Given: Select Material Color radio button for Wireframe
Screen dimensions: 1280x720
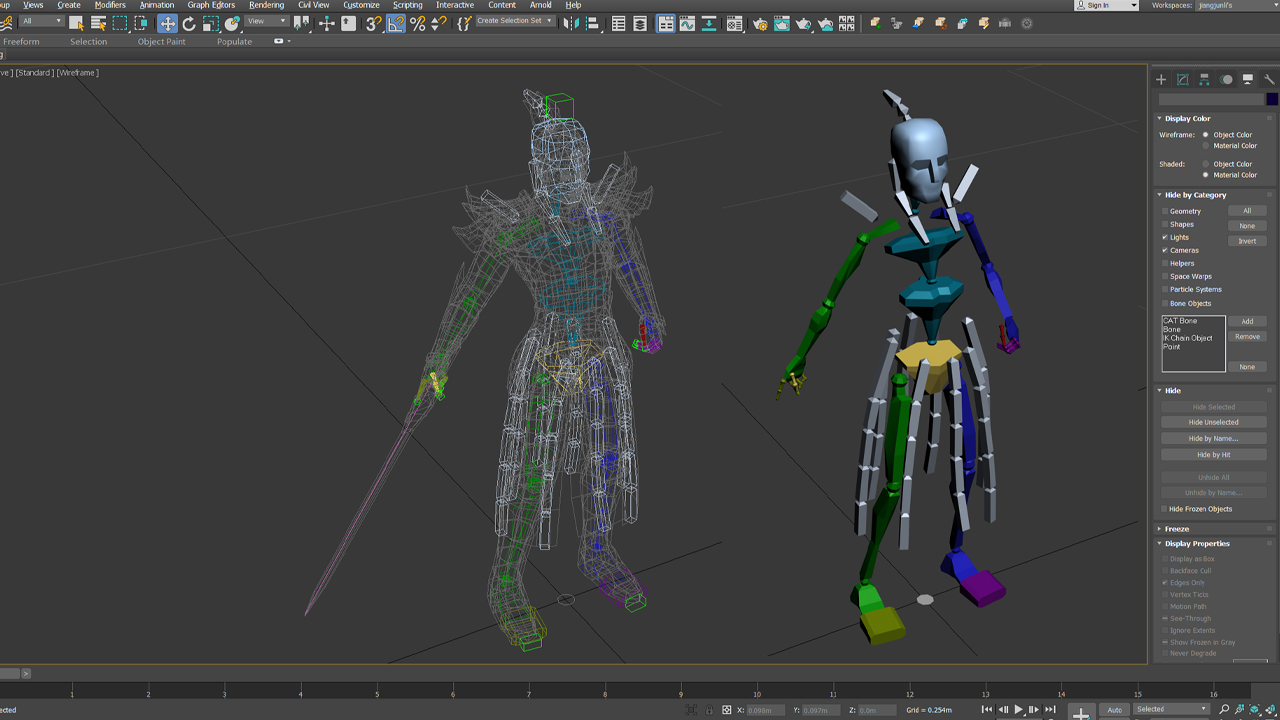Looking at the screenshot, I should point(1204,146).
